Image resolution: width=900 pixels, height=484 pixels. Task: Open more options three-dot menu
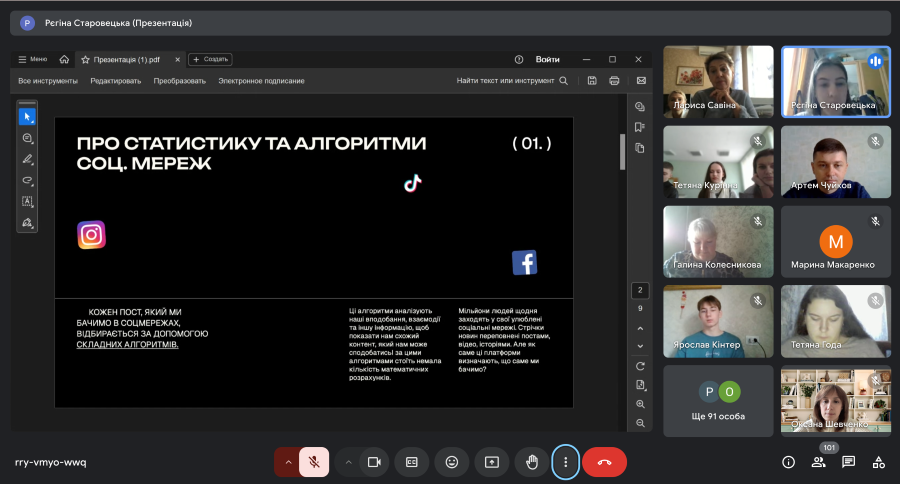565,462
